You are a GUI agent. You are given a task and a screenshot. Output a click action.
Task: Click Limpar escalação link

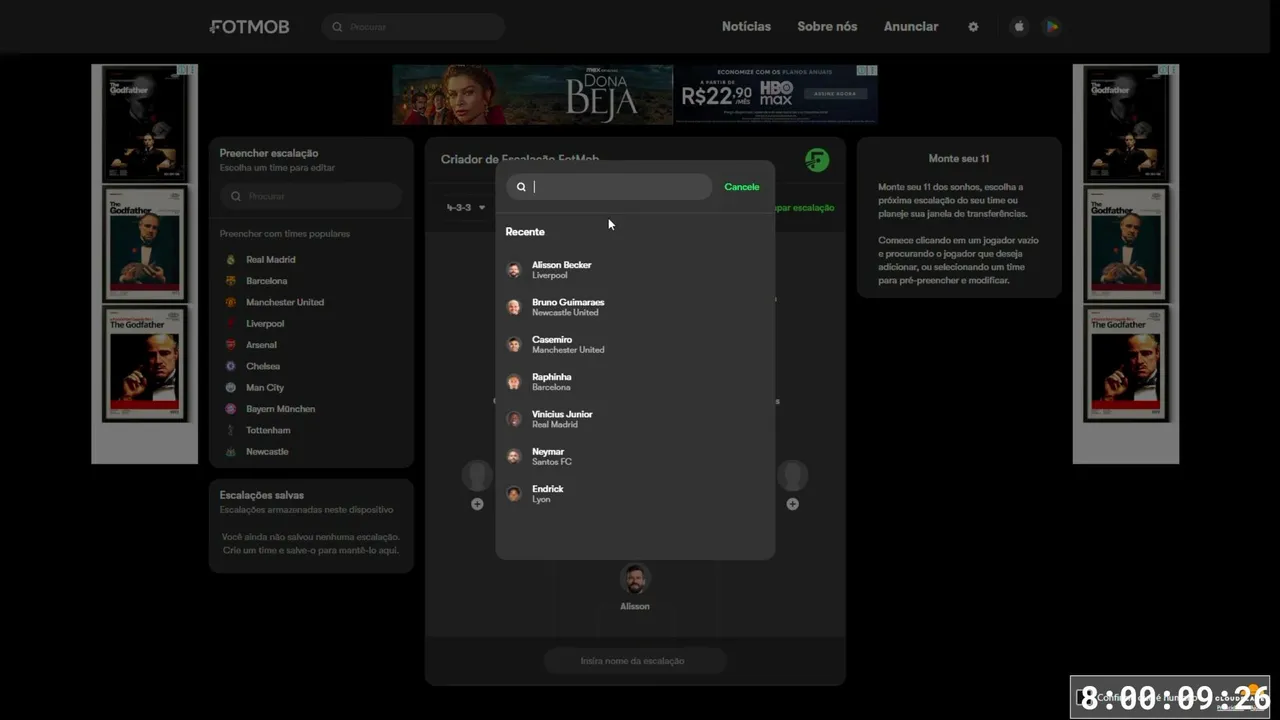click(803, 208)
